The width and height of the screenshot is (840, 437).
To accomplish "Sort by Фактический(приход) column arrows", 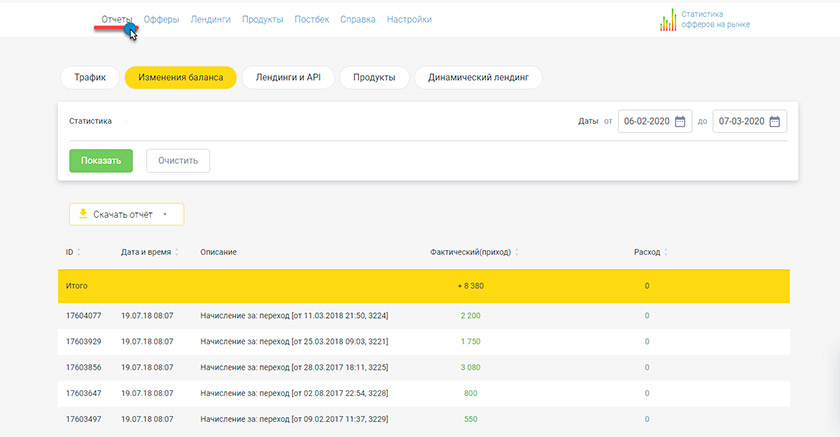I will click(x=516, y=252).
